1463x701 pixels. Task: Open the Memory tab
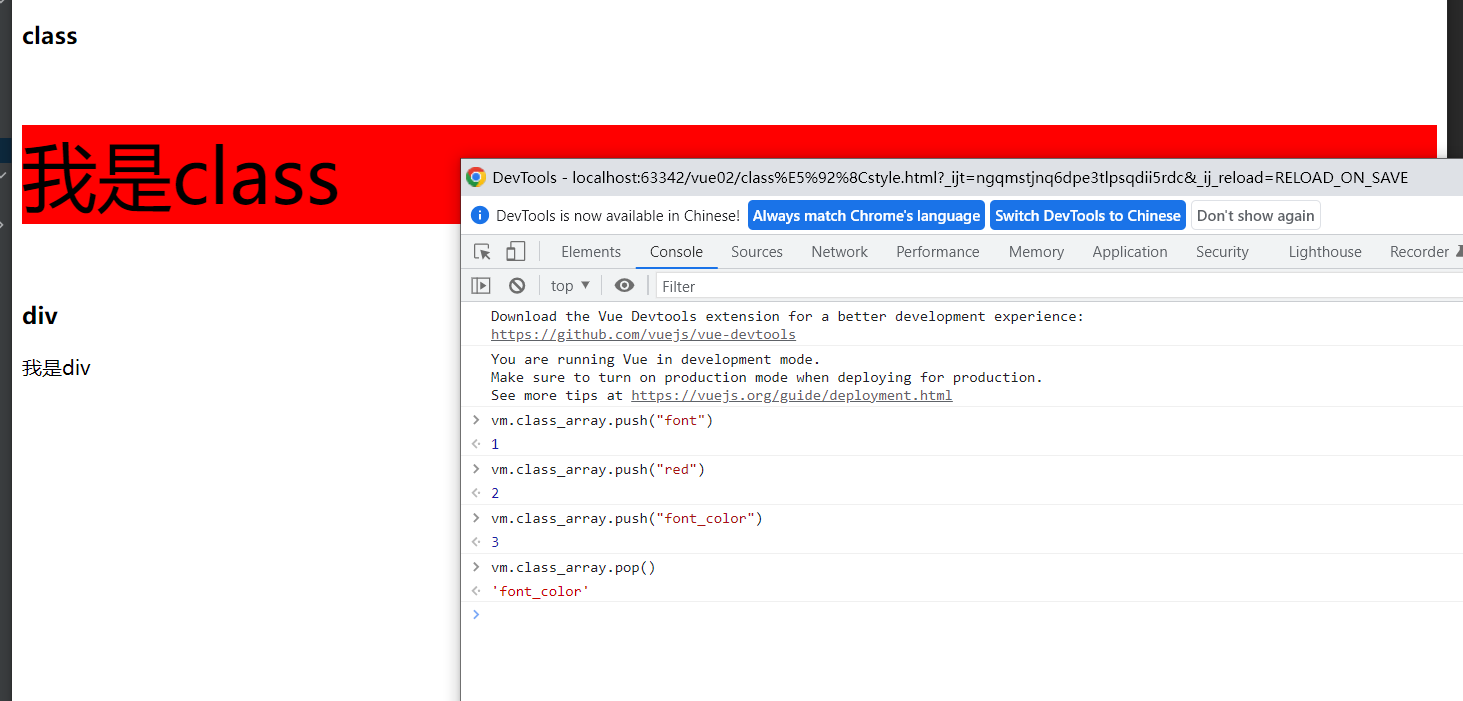(x=1036, y=252)
